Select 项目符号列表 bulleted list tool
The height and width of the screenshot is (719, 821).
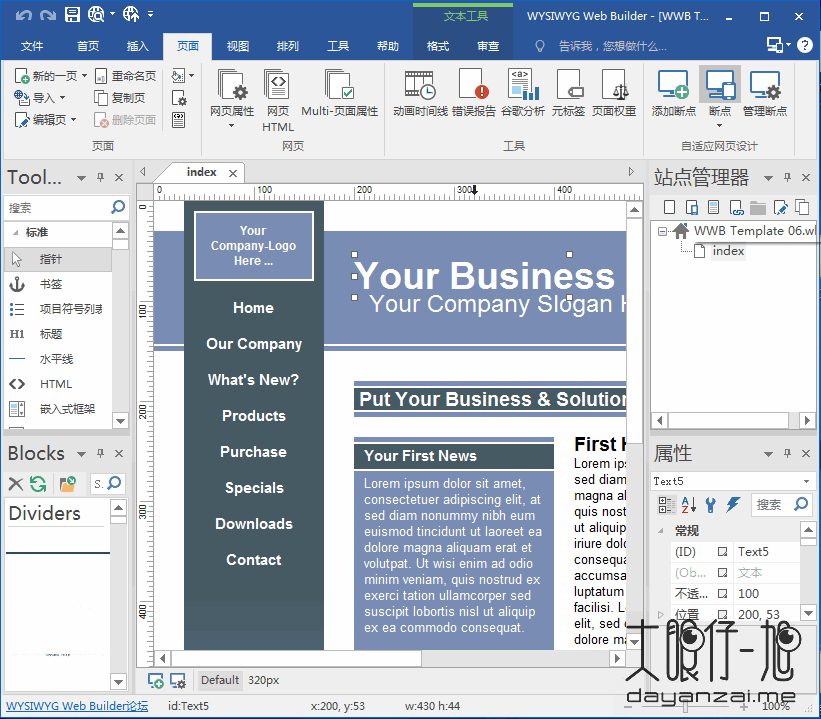tap(58, 309)
